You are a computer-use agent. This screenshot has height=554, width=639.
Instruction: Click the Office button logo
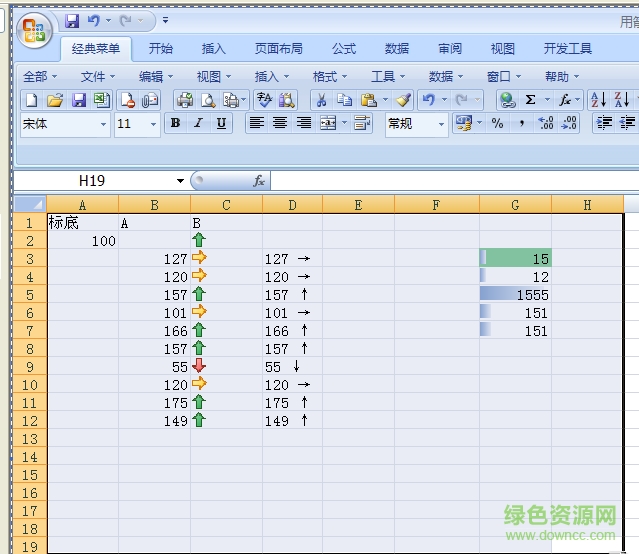coord(35,30)
